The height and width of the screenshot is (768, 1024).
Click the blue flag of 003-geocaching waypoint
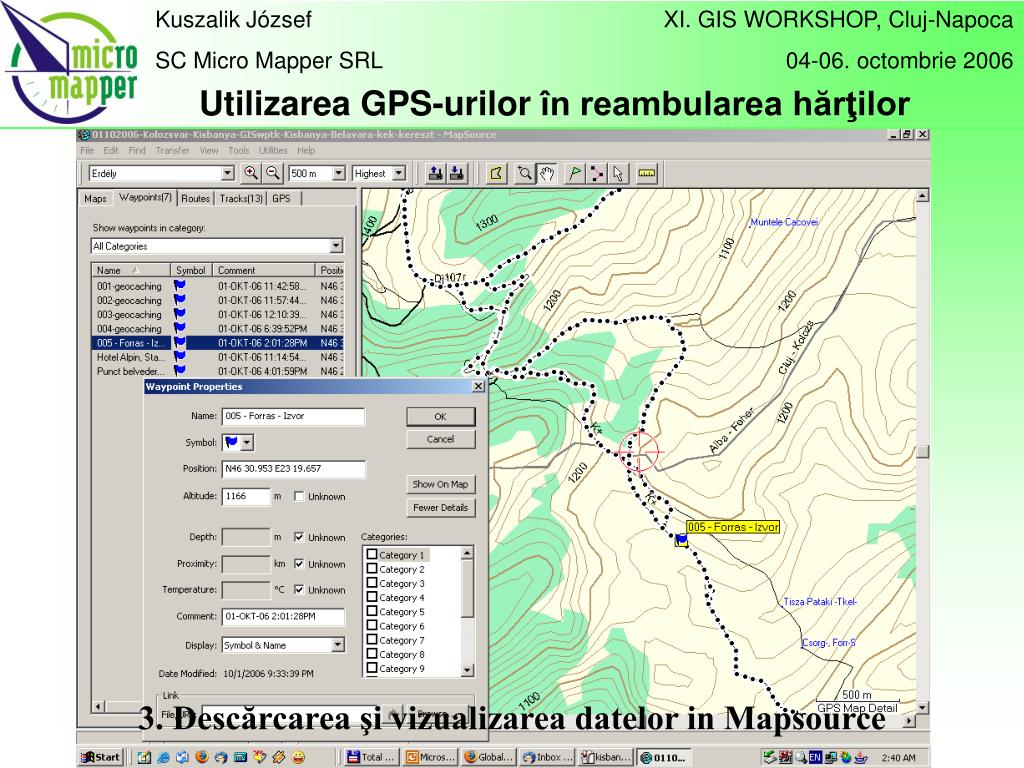[x=180, y=314]
